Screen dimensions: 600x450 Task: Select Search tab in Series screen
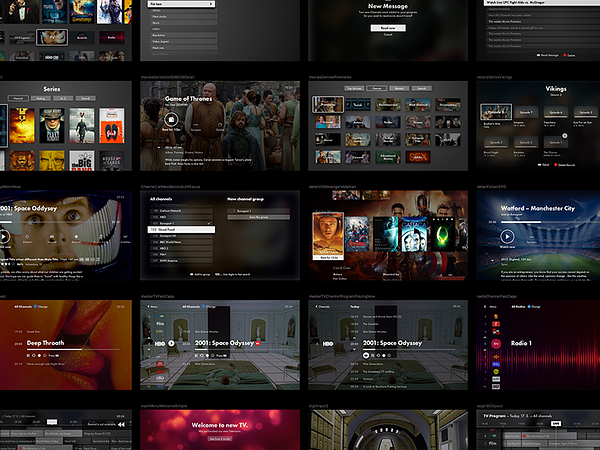point(86,98)
